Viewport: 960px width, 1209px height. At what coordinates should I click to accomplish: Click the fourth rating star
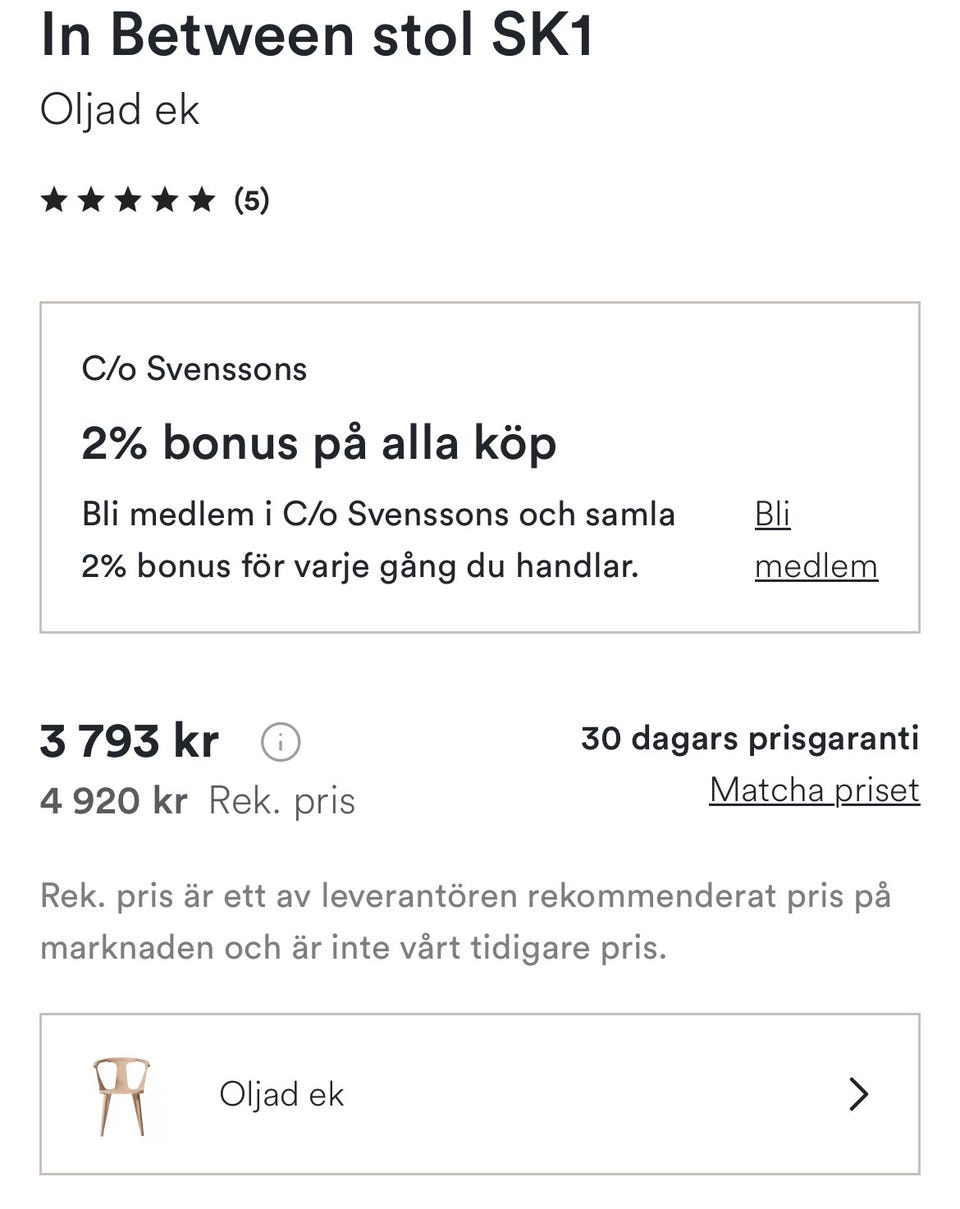pyautogui.click(x=165, y=200)
